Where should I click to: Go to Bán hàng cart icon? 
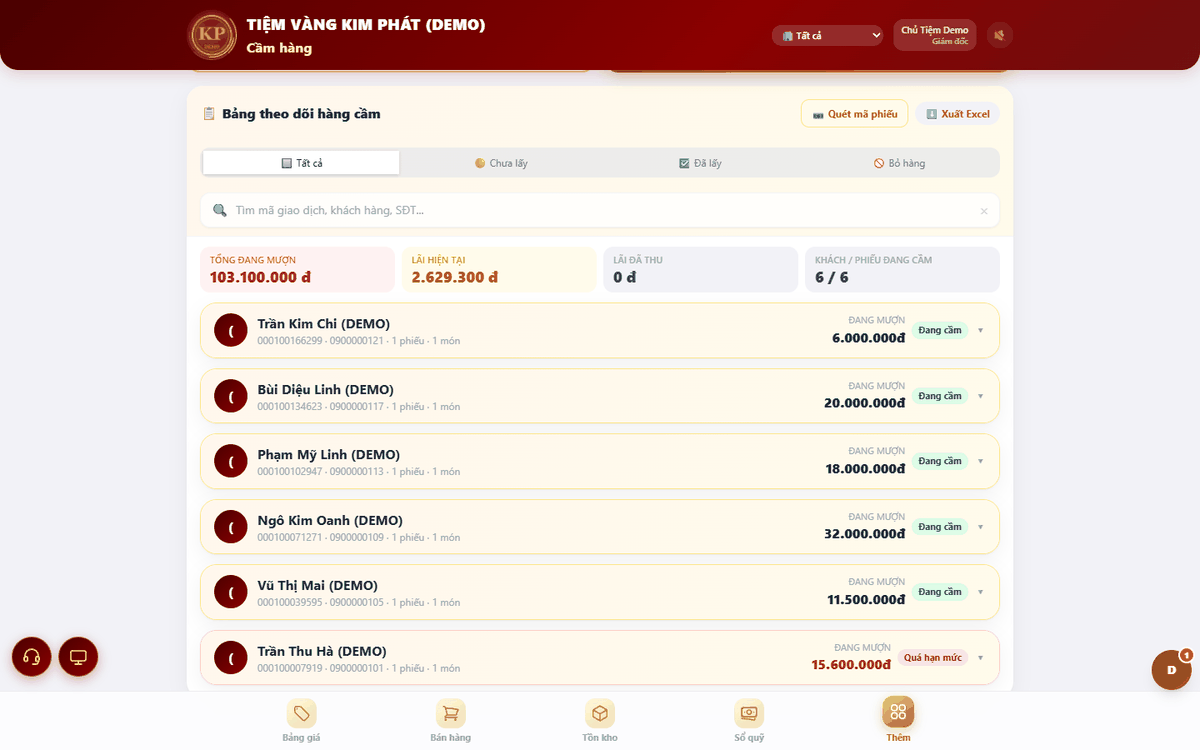pos(450,713)
